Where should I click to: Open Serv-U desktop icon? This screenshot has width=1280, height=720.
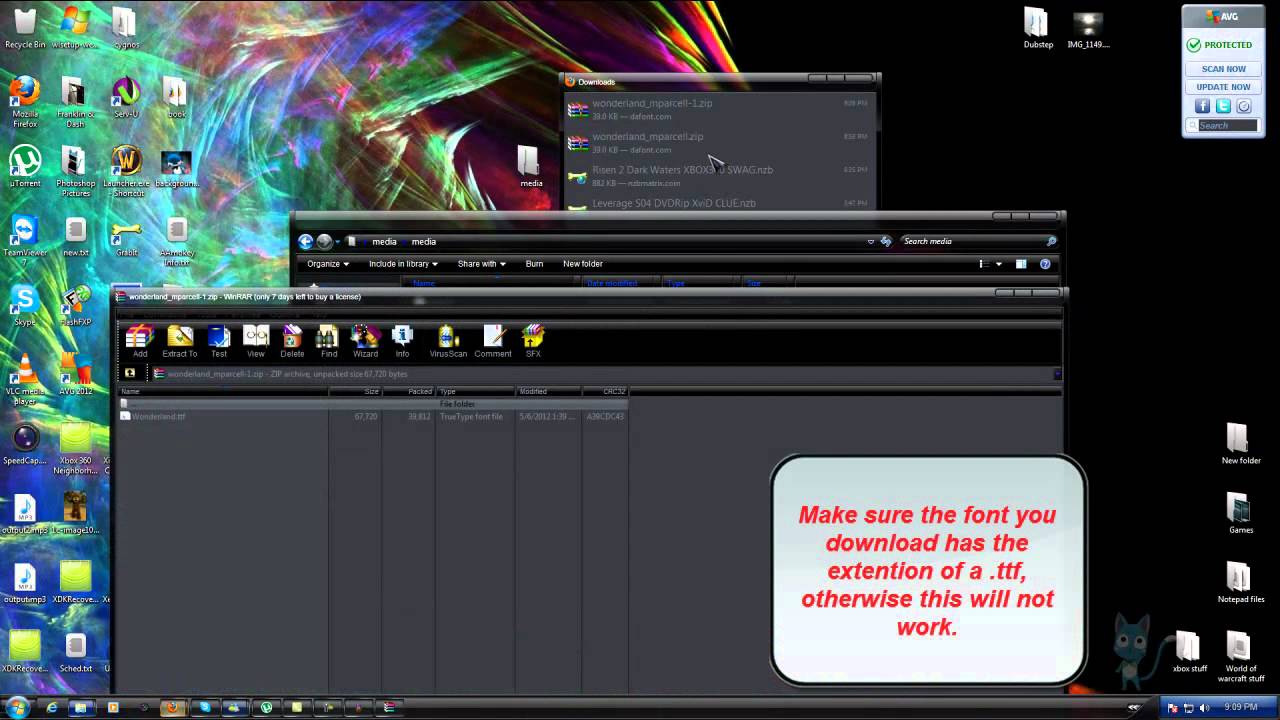click(126, 97)
